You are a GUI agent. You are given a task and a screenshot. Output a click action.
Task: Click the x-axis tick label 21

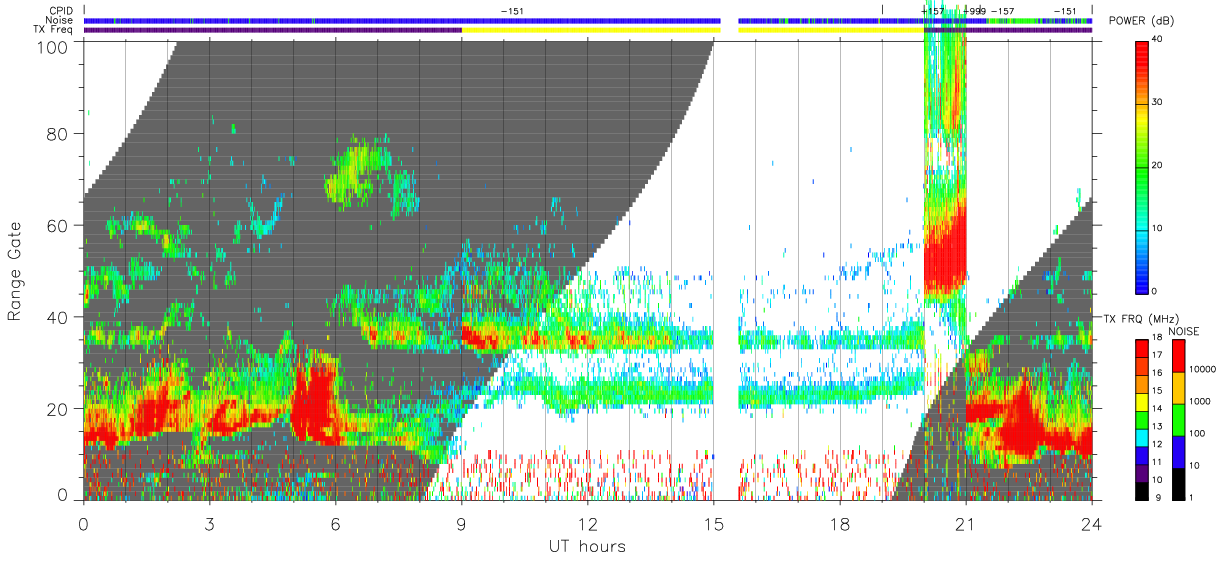(x=965, y=523)
